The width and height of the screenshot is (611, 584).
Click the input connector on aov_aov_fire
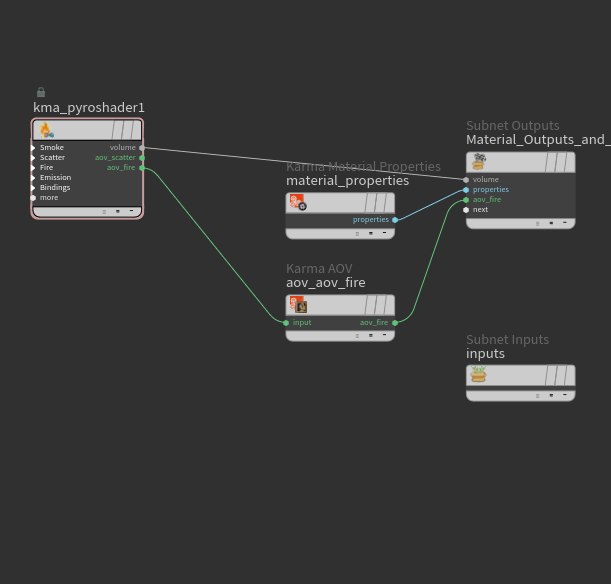tap(286, 323)
